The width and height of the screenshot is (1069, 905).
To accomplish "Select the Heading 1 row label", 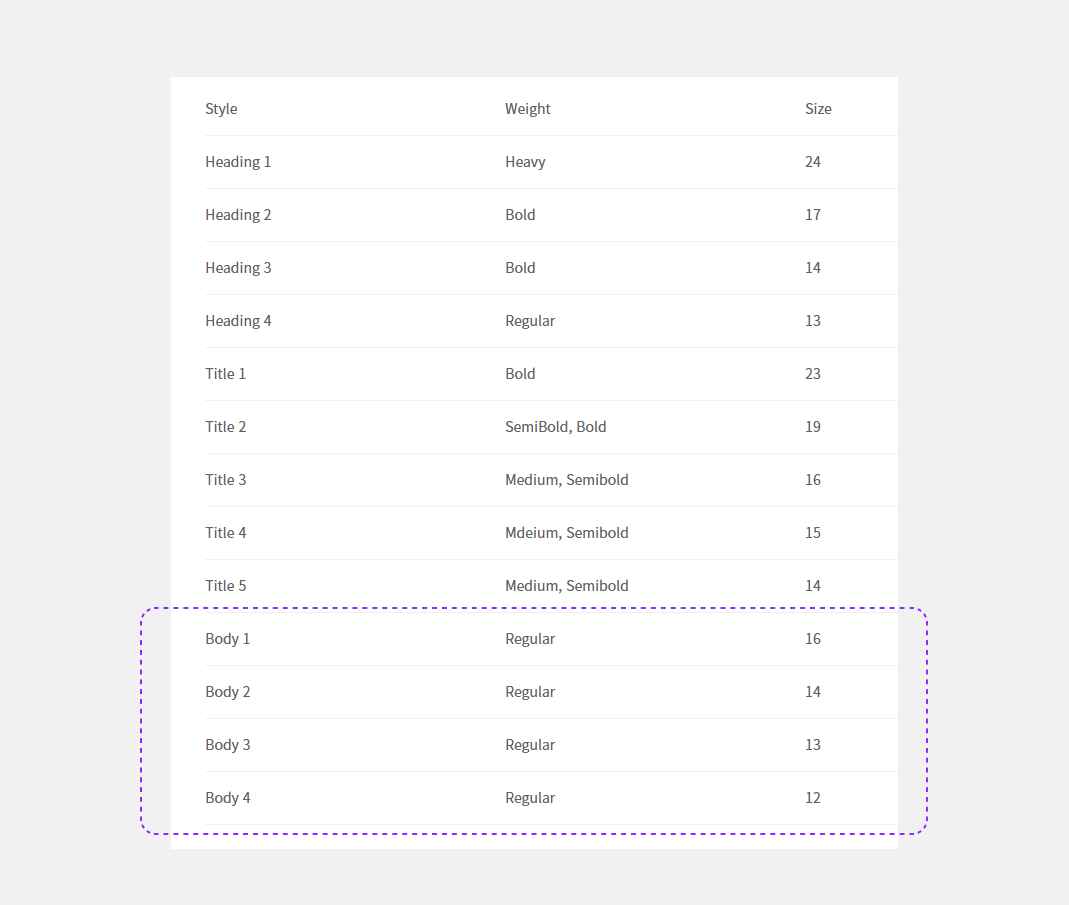I will (238, 162).
